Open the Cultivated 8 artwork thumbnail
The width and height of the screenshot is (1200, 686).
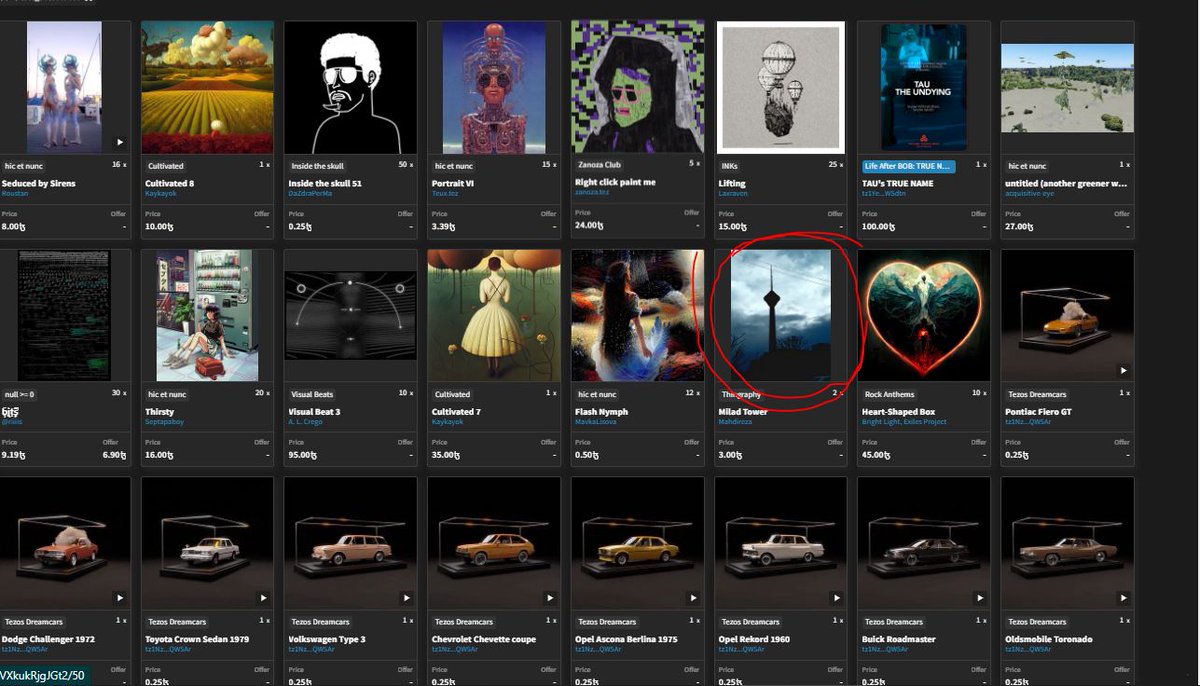207,87
